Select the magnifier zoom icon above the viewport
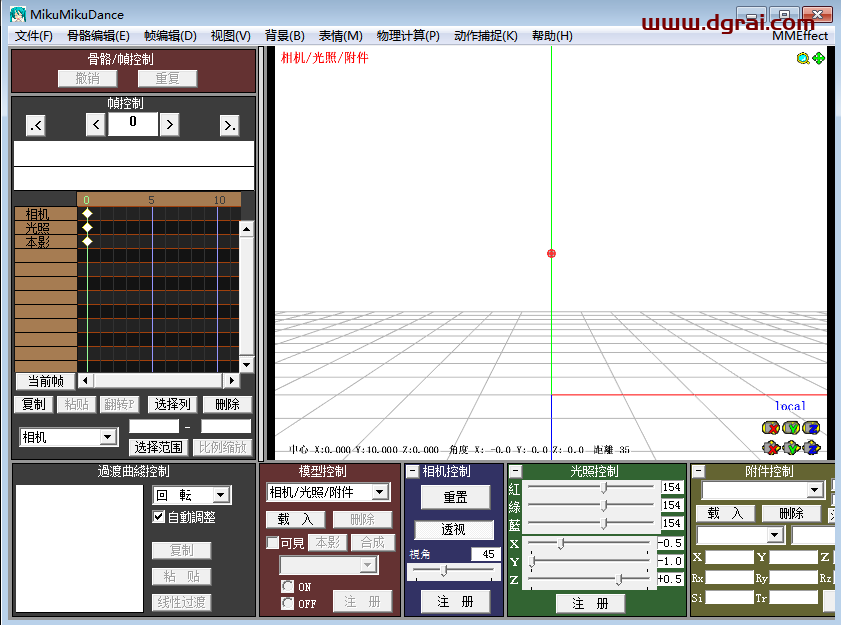The image size is (841, 625). click(804, 59)
